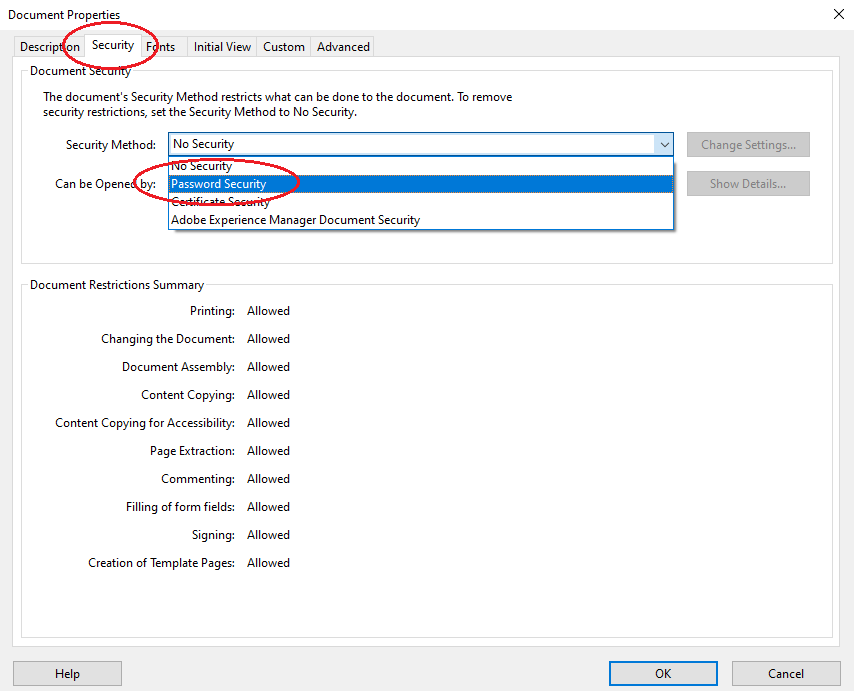Image resolution: width=854 pixels, height=691 pixels.
Task: Switch to the Description tab
Action: 48,47
